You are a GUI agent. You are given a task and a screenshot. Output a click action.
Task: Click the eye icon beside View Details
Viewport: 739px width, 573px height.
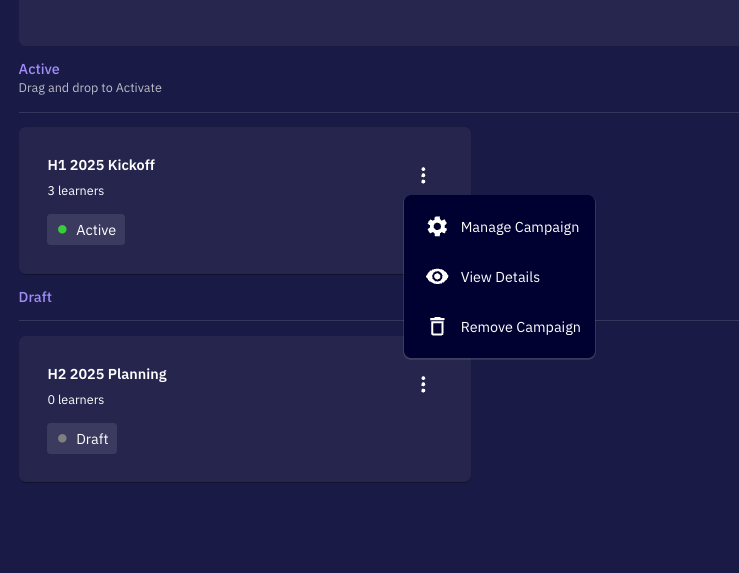pyautogui.click(x=437, y=277)
